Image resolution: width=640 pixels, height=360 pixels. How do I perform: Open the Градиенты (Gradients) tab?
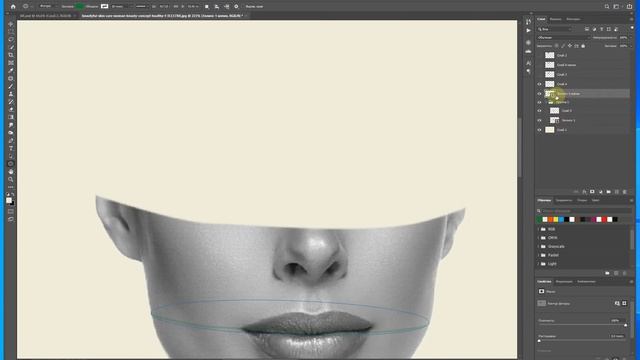[x=564, y=200]
